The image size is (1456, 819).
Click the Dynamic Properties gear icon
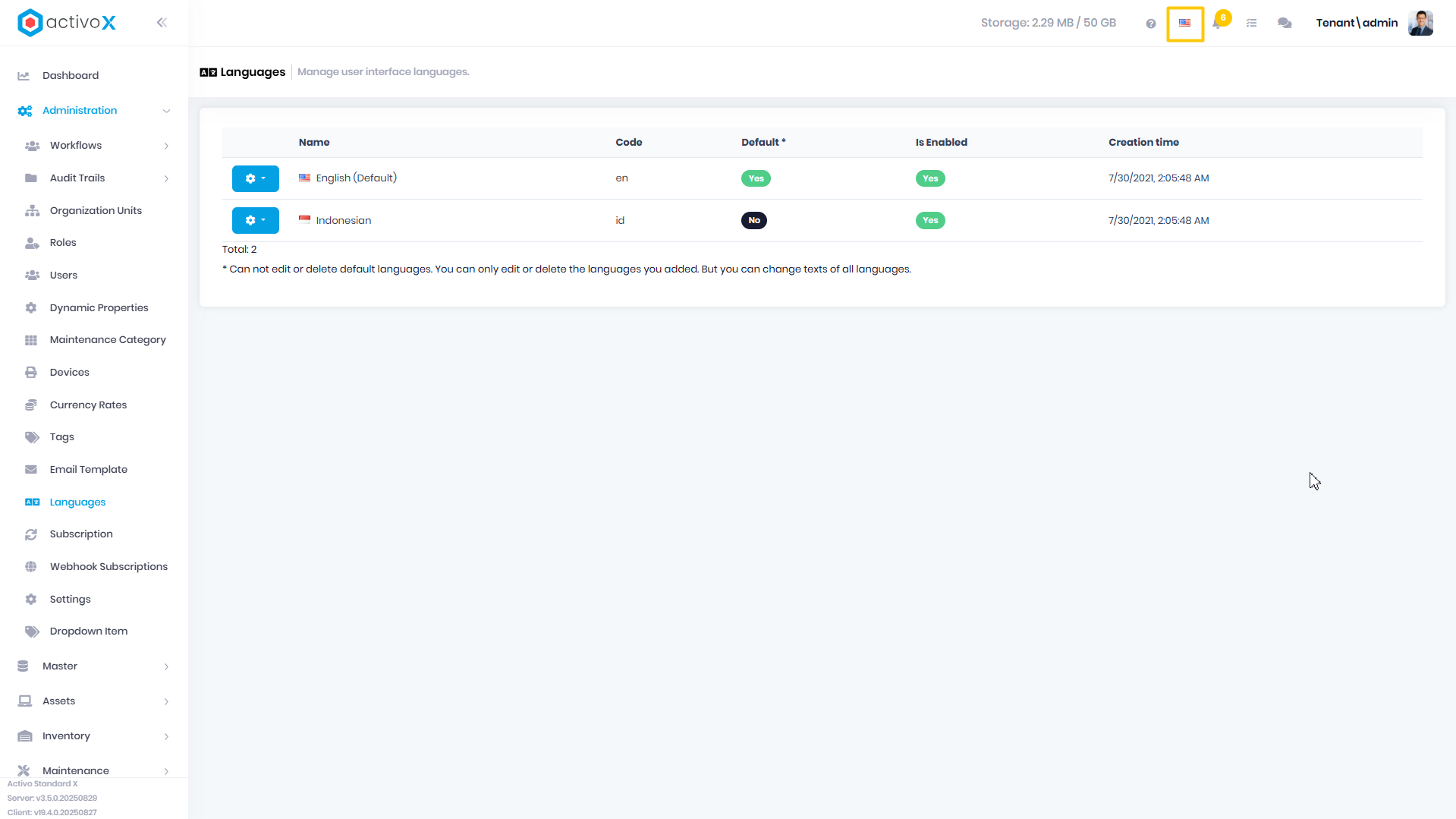31,308
